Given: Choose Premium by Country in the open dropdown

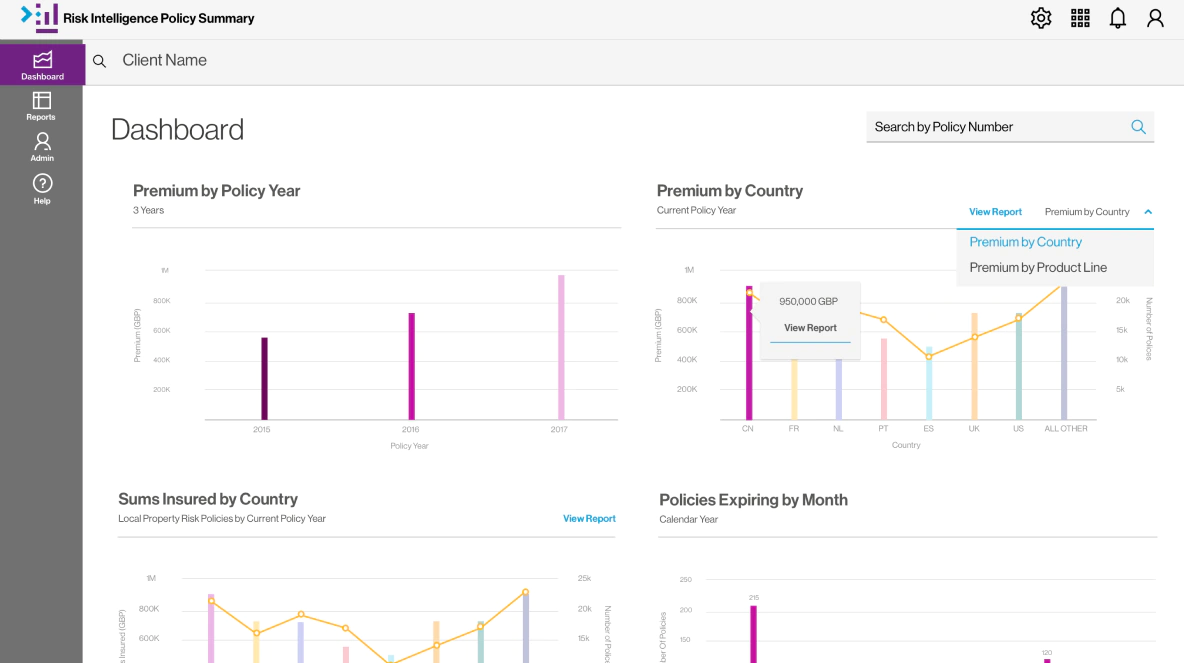Looking at the screenshot, I should tap(1025, 242).
